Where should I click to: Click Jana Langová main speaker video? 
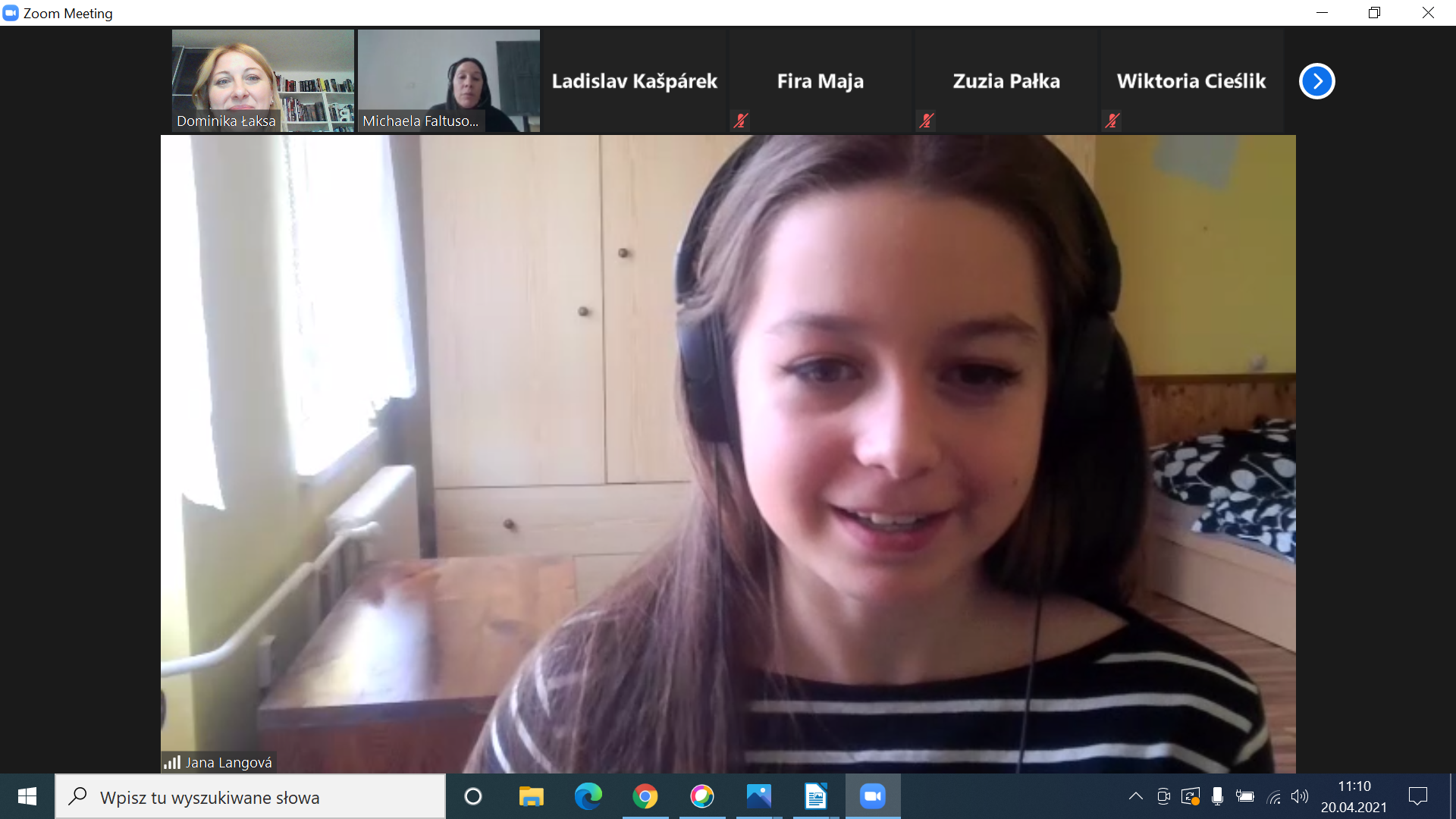point(728,453)
